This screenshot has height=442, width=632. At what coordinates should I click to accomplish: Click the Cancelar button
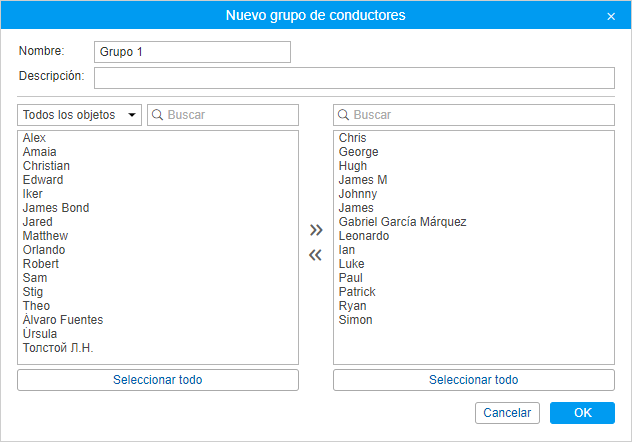(x=507, y=413)
